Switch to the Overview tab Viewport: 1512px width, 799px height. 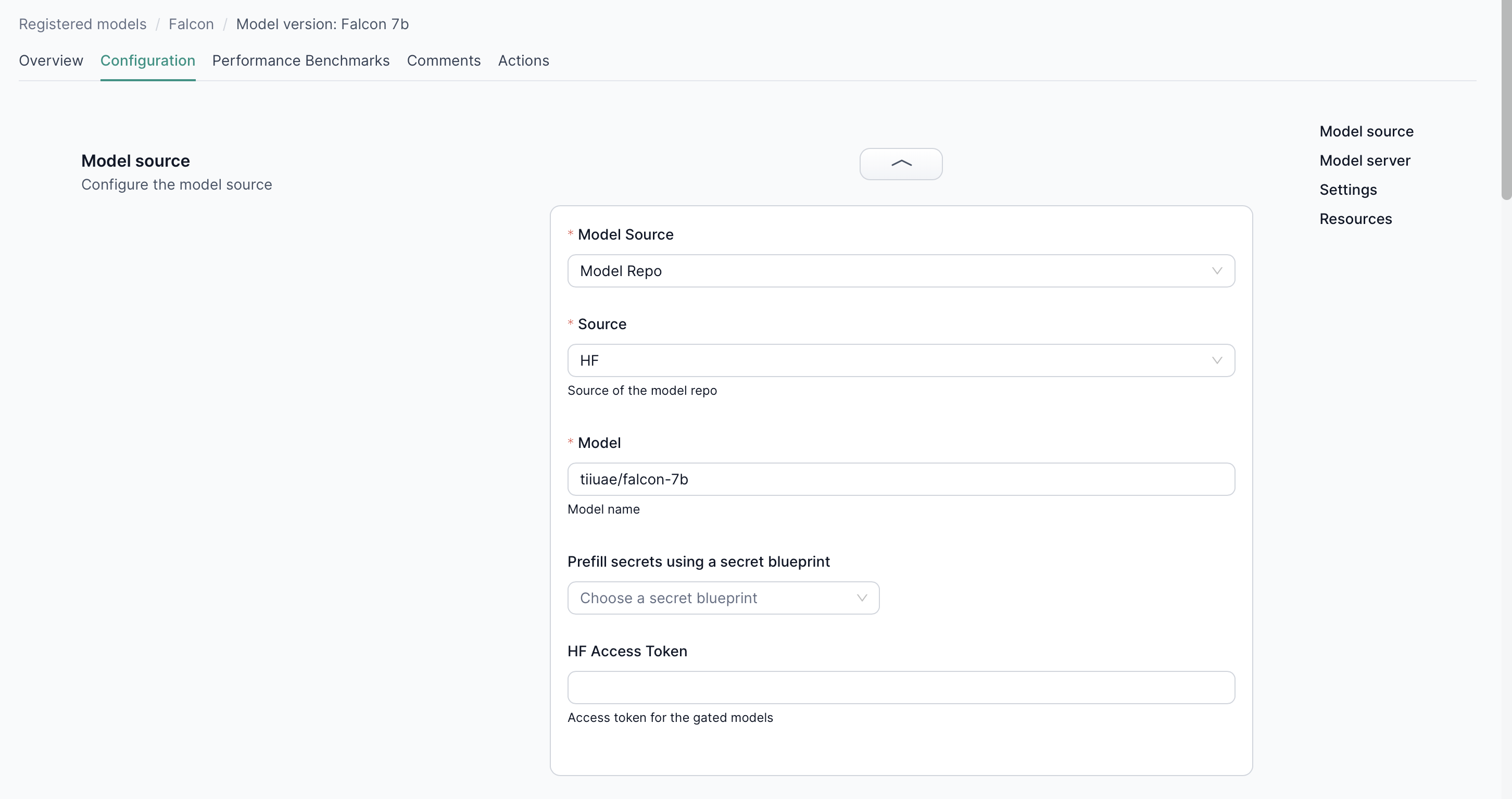(x=51, y=60)
